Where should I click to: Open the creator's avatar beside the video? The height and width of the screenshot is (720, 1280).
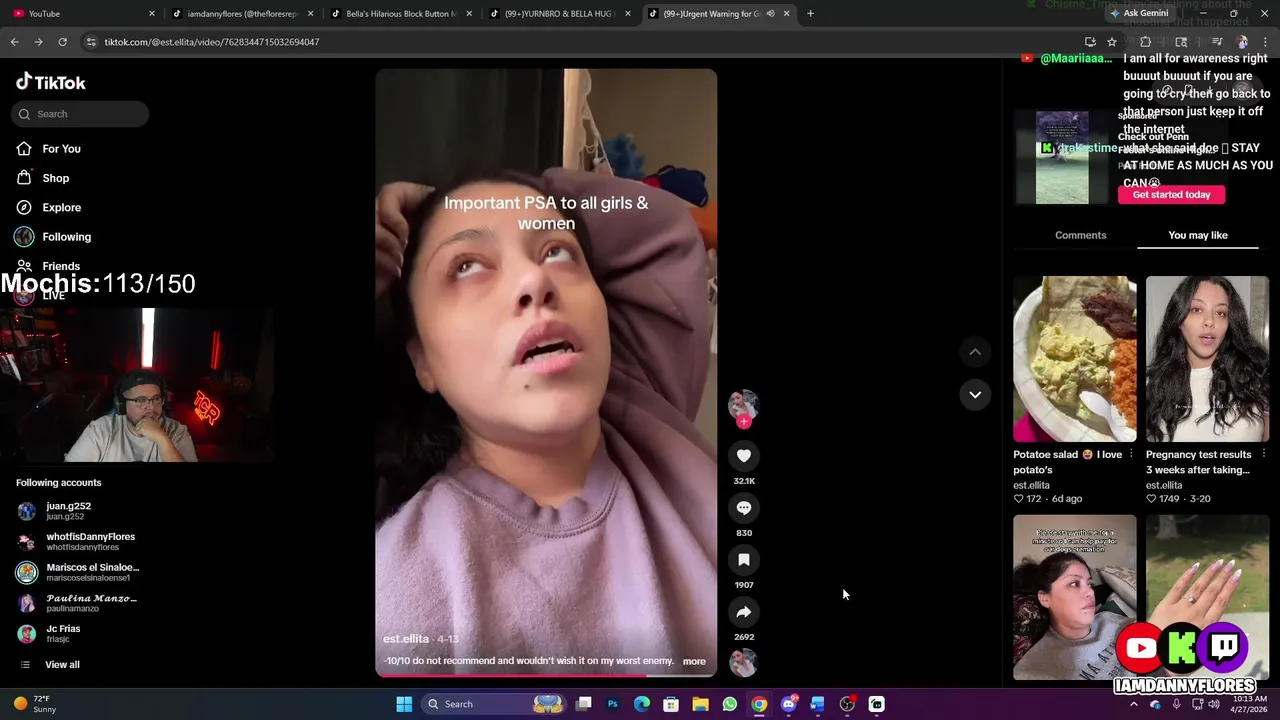(x=743, y=404)
